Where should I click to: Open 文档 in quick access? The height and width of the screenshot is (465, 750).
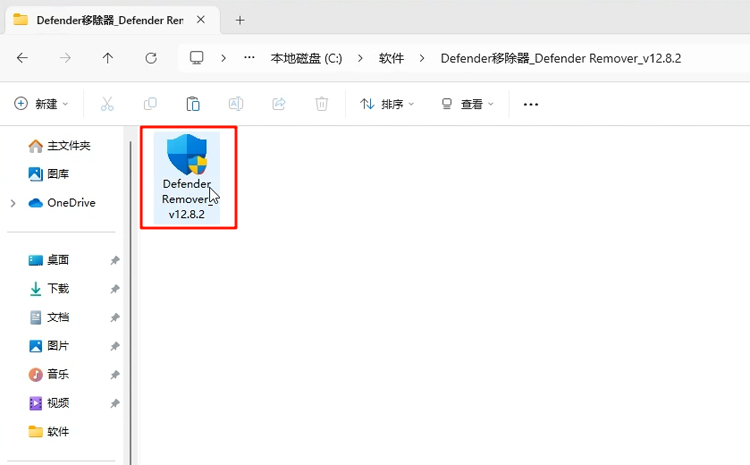coord(49,317)
